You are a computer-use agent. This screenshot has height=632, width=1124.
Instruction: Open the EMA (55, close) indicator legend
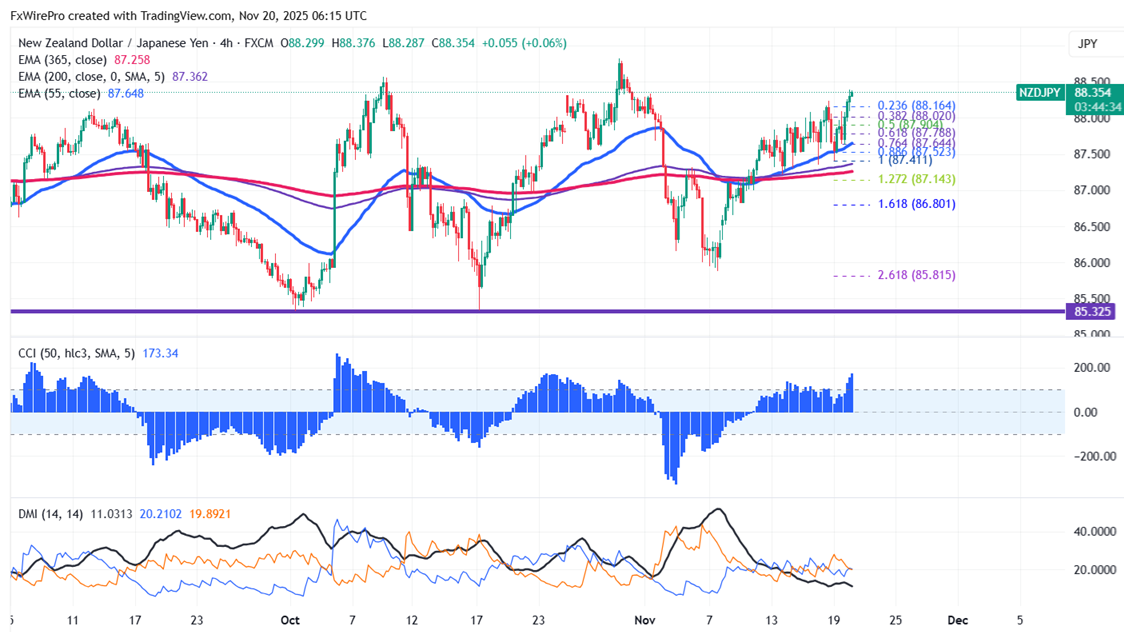(x=59, y=93)
